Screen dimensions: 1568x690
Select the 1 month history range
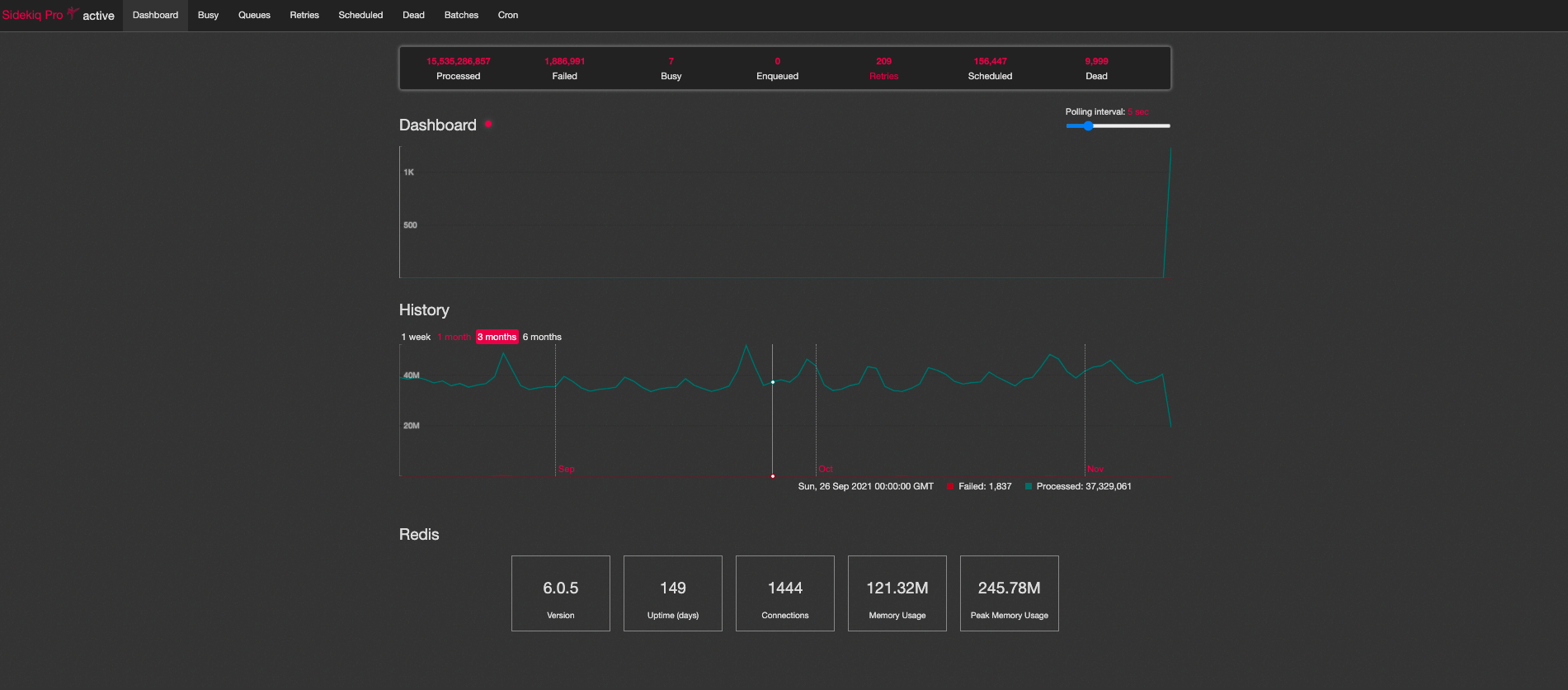click(454, 337)
